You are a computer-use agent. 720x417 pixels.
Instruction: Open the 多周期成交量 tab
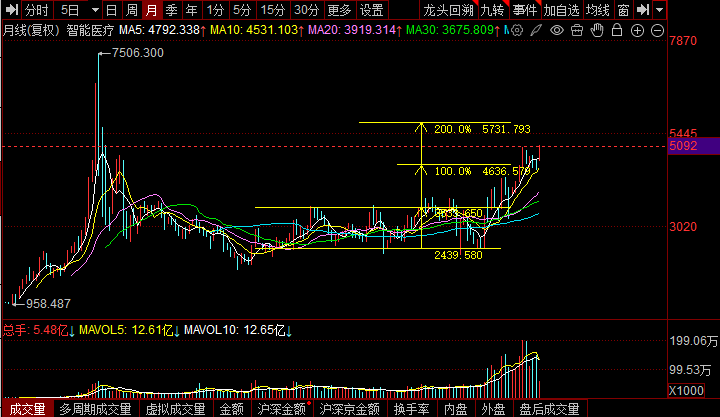(x=96, y=409)
